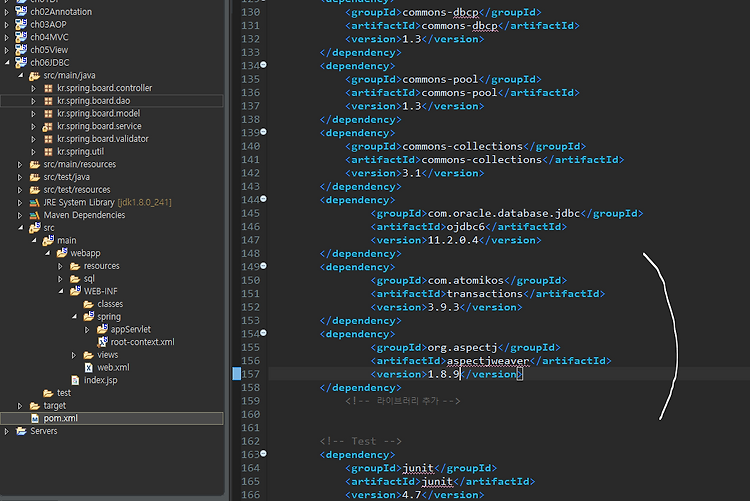The height and width of the screenshot is (501, 750).
Task: Click the kr.spring.board.service package icon
Action: pos(47,126)
